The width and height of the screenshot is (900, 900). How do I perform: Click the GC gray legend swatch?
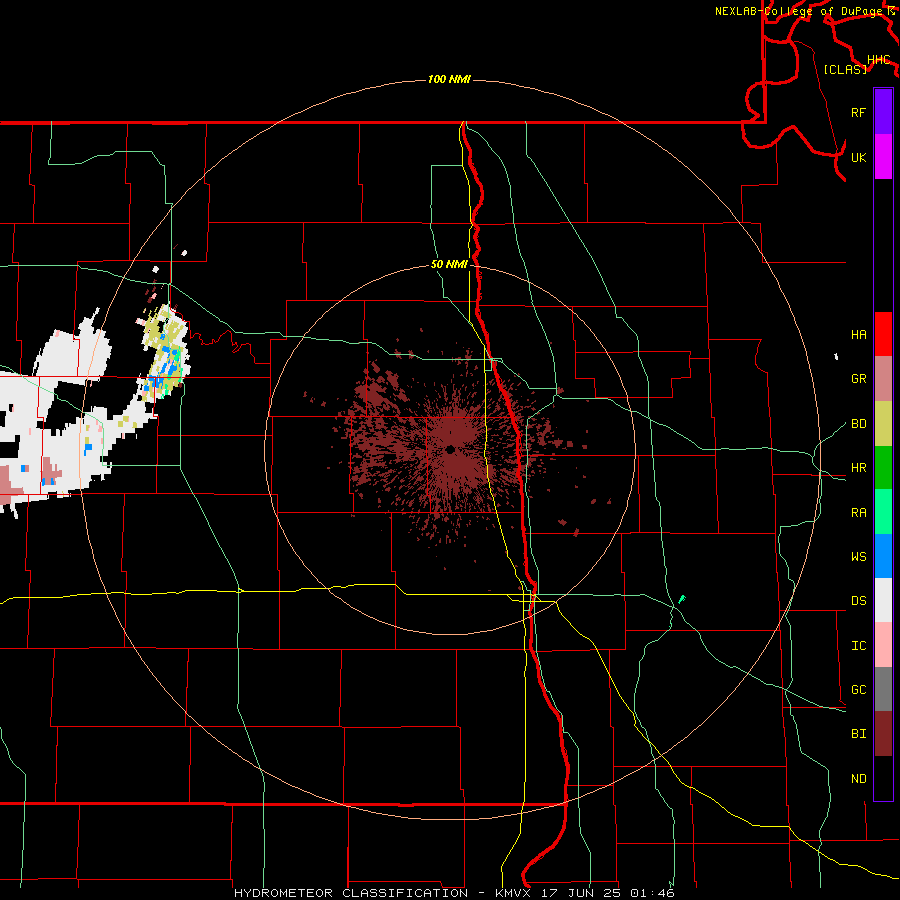click(x=883, y=689)
